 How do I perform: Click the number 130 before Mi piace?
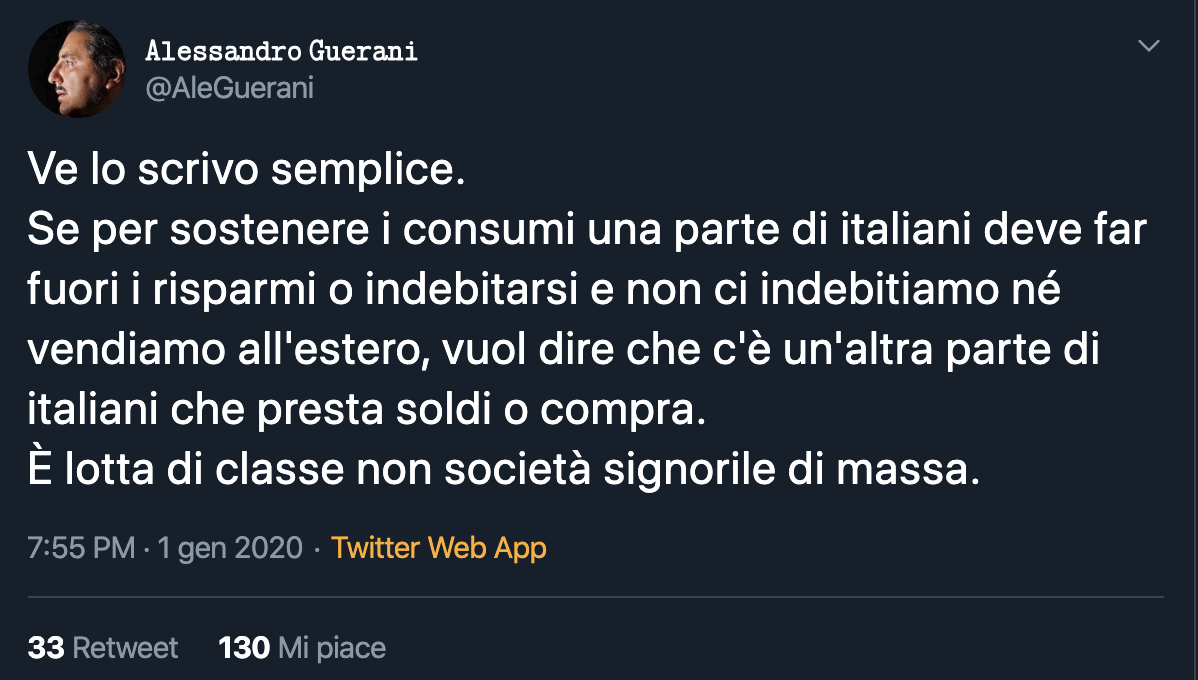(244, 647)
